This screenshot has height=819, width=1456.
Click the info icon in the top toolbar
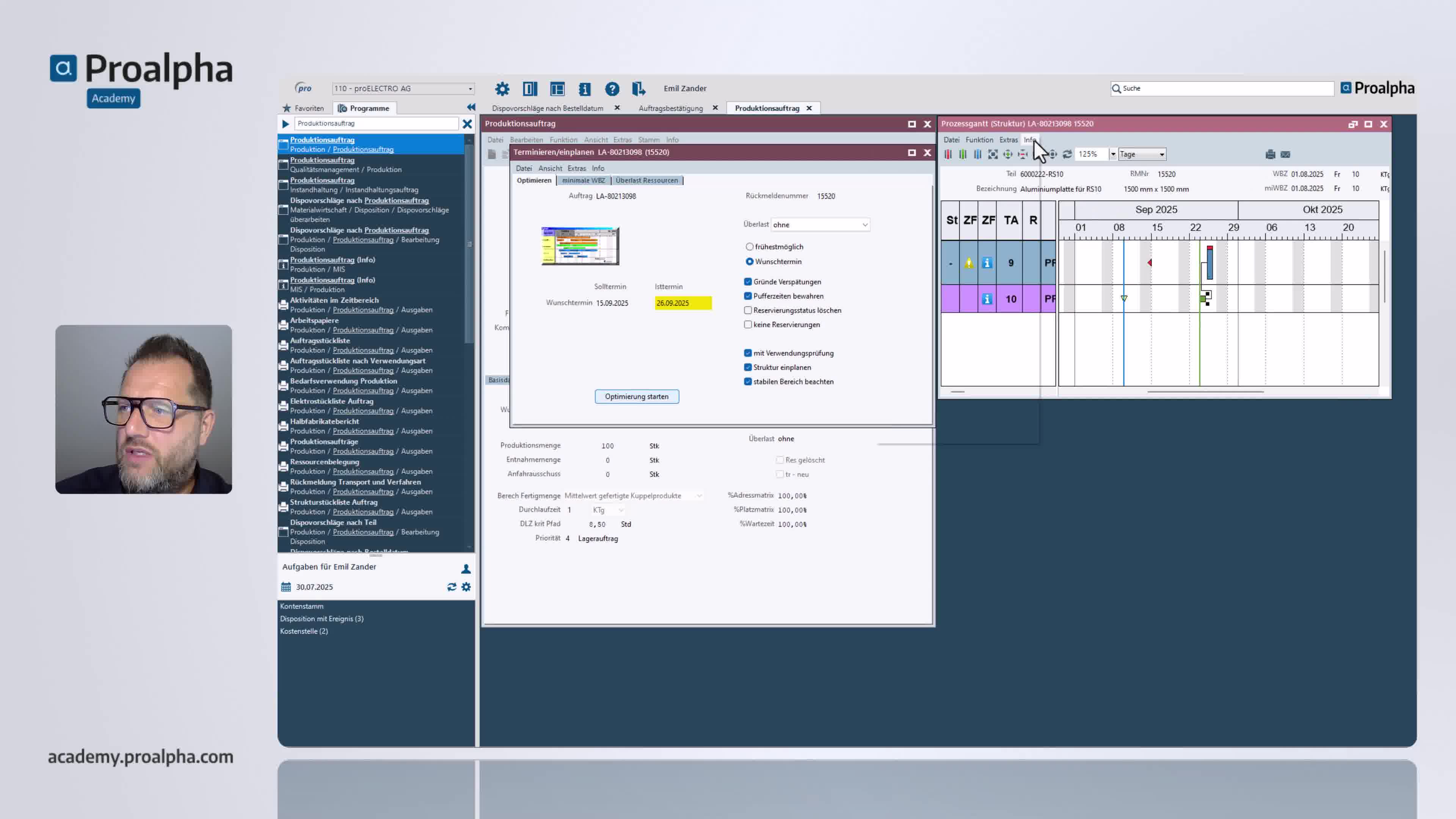tap(584, 89)
